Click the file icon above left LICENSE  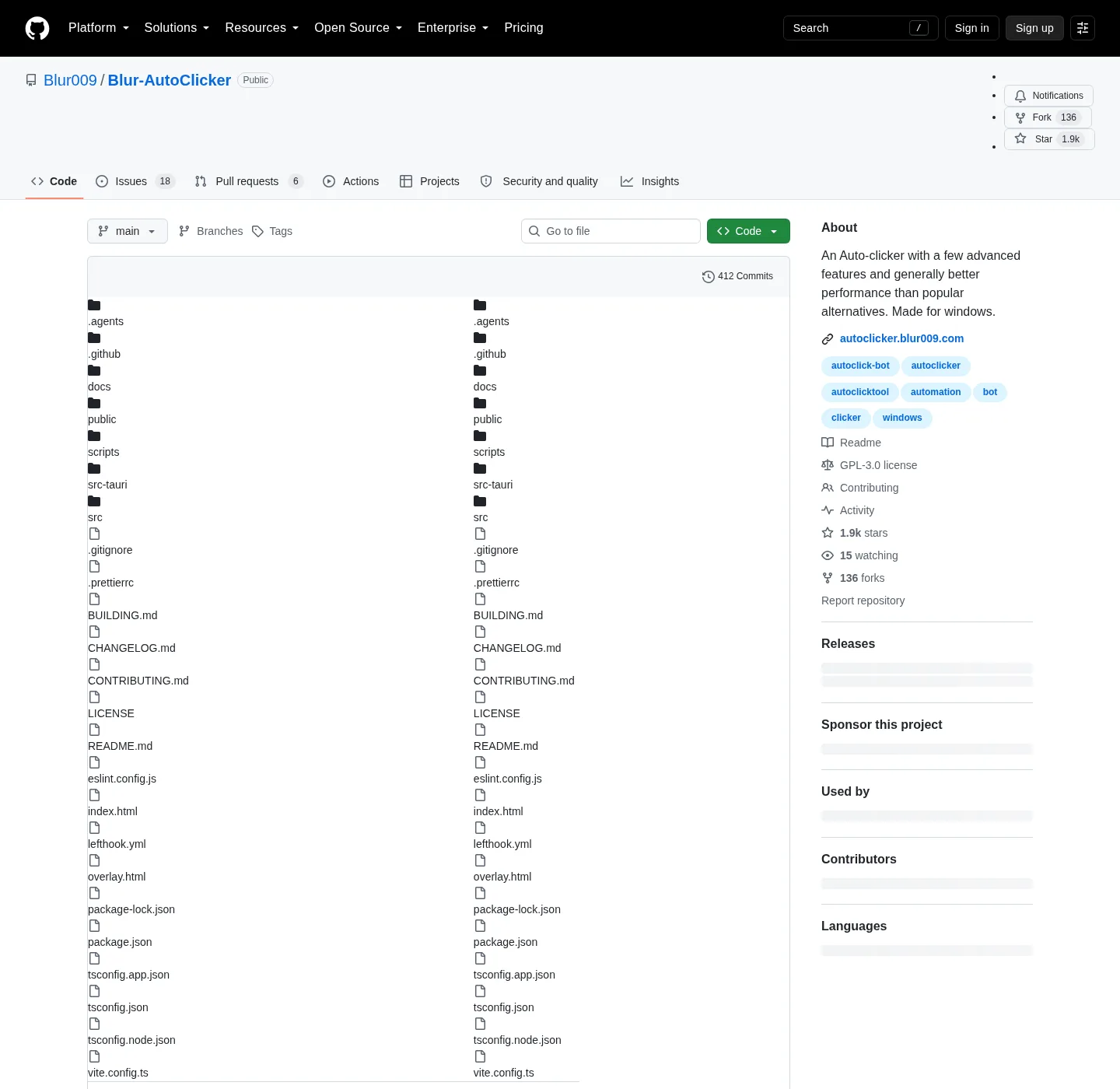[94, 697]
